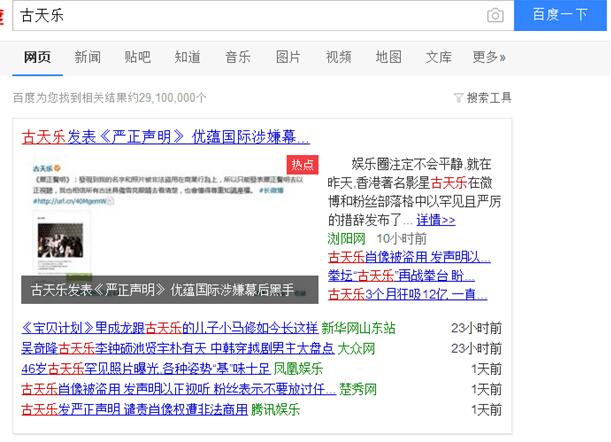Open the 贴吧 tab
This screenshot has height=442, width=611.
click(x=138, y=57)
